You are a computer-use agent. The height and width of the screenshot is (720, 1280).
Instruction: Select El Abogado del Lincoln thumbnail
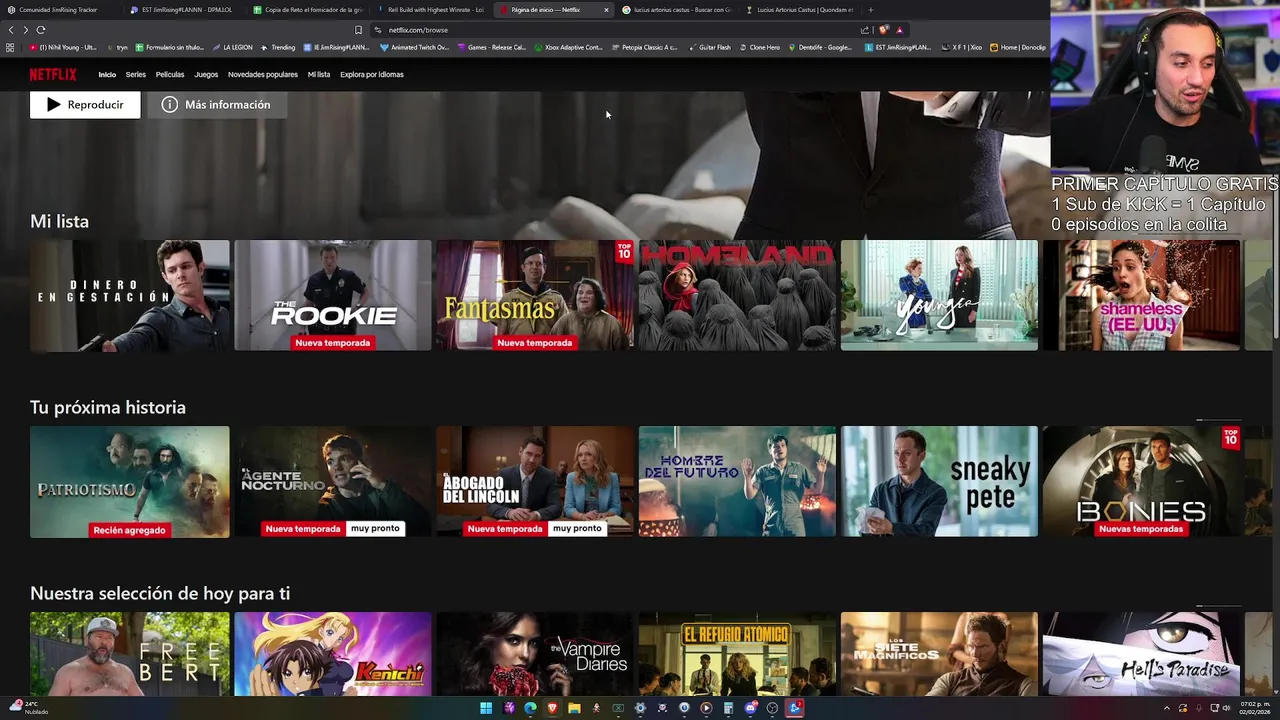tap(535, 482)
